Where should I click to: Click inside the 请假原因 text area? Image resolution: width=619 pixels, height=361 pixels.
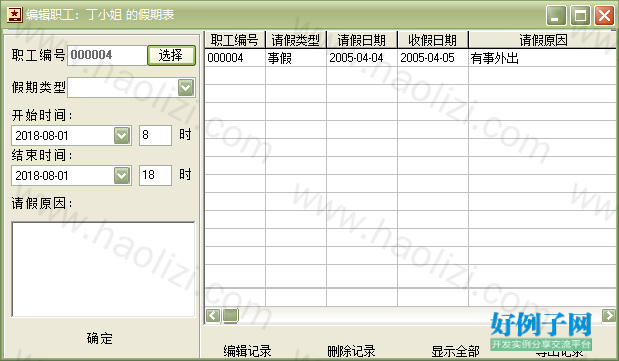103,269
